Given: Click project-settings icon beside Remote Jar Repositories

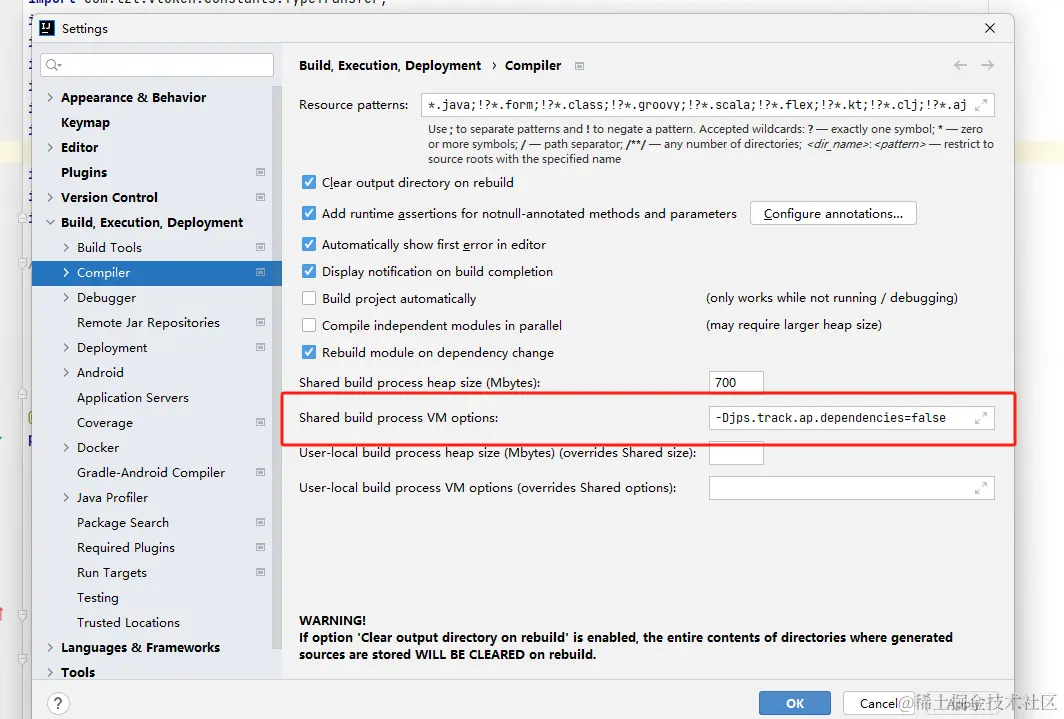Looking at the screenshot, I should pyautogui.click(x=261, y=322).
